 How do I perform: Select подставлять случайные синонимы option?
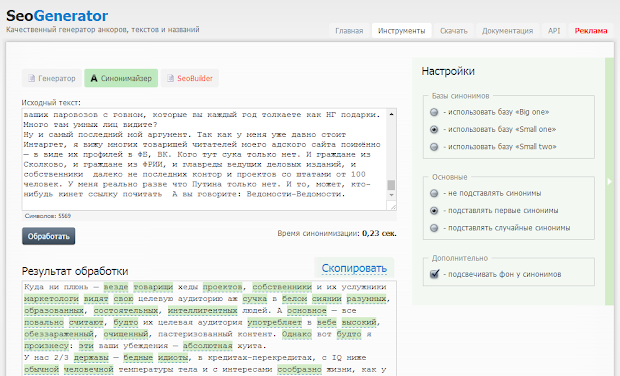434,228
